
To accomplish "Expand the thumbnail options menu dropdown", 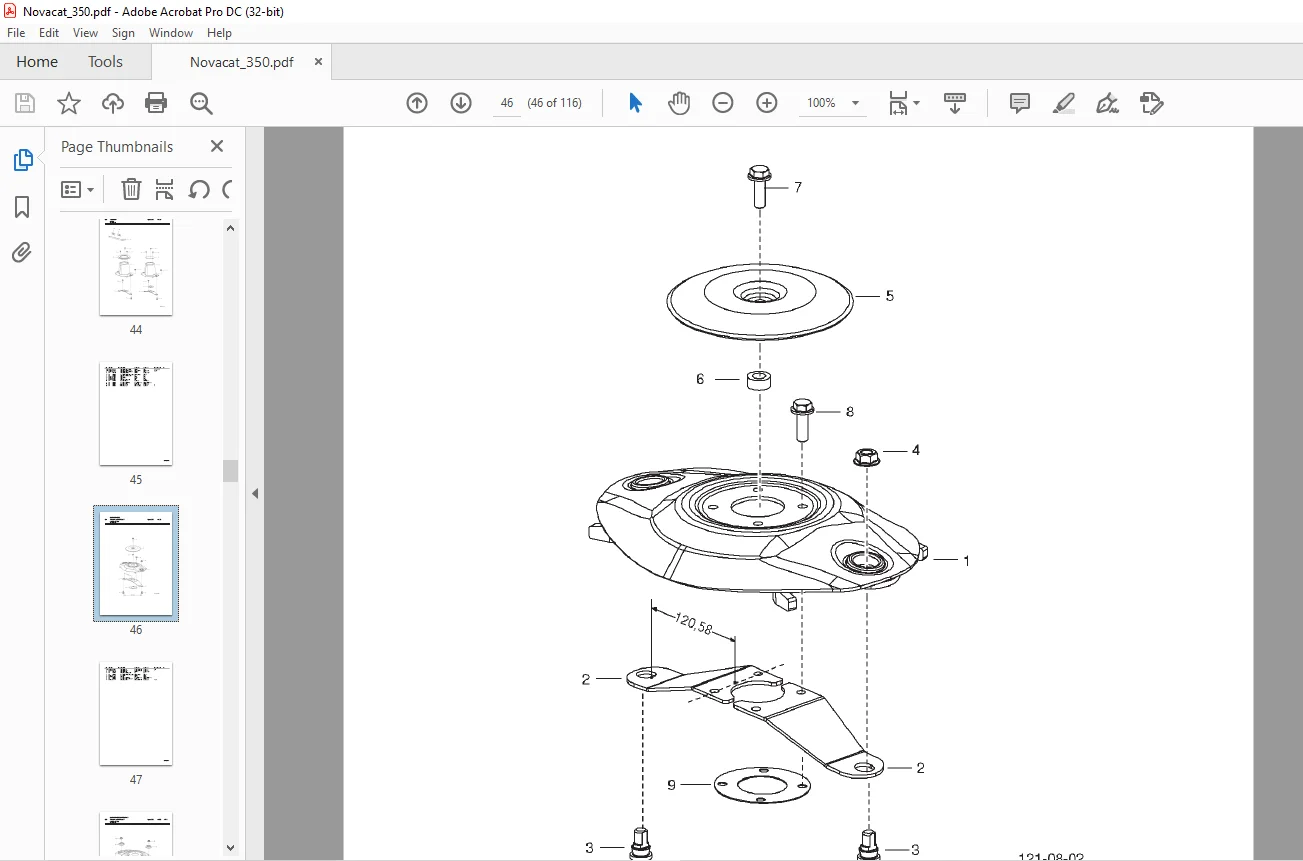I will (78, 189).
